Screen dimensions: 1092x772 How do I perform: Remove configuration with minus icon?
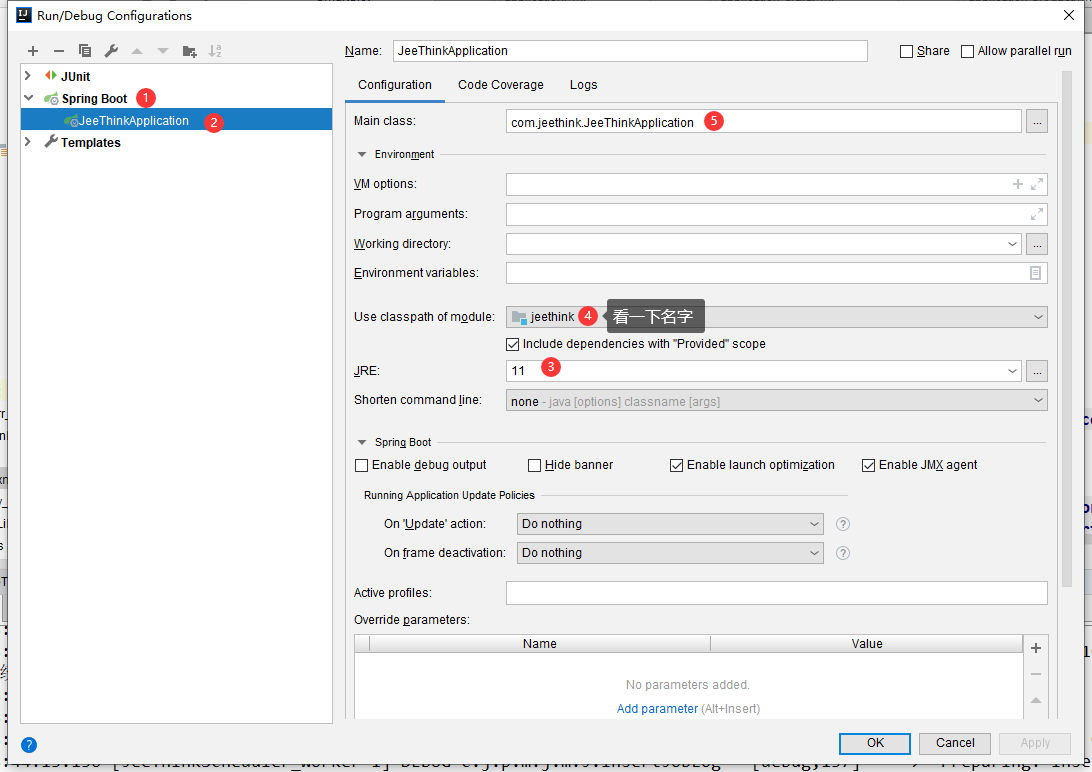pyautogui.click(x=58, y=51)
